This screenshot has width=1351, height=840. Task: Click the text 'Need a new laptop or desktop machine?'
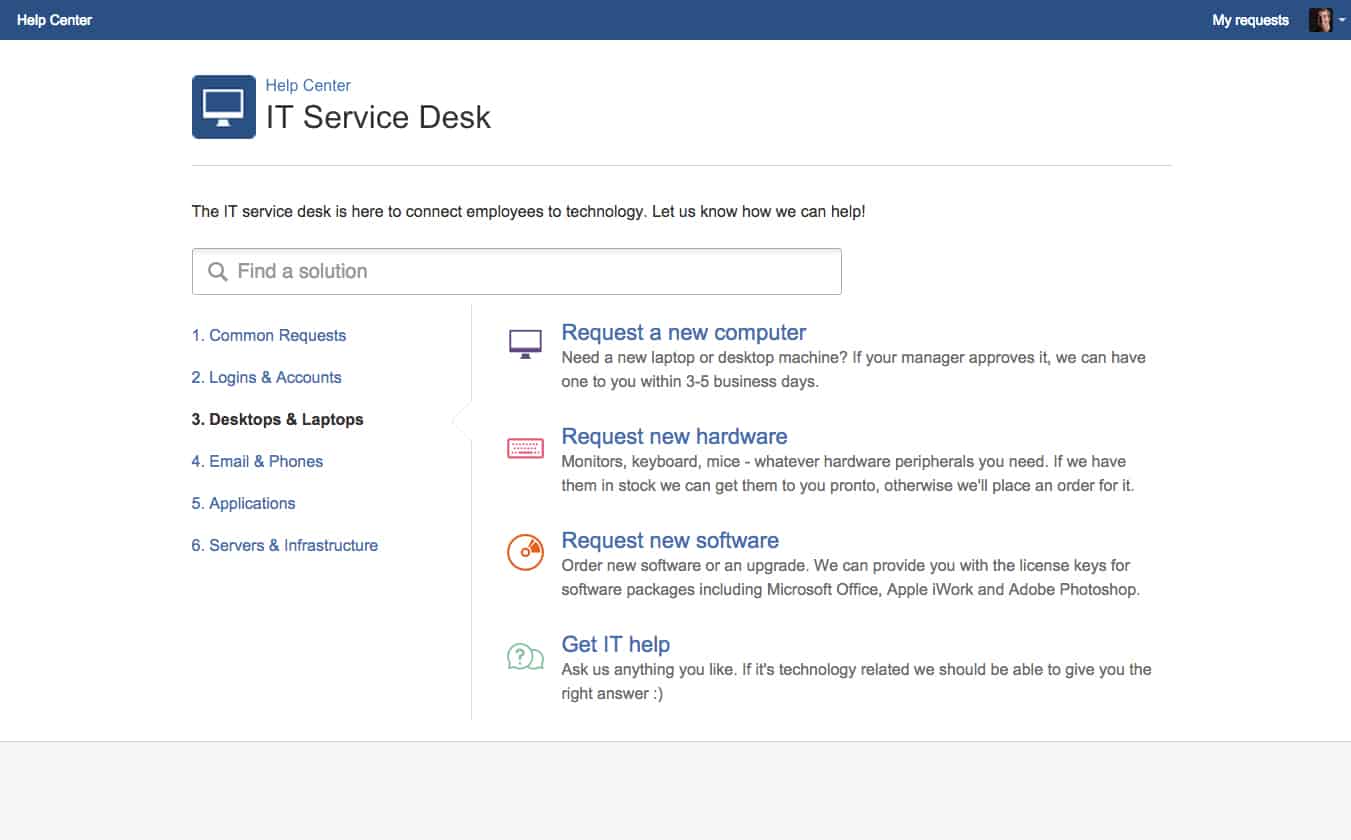pos(705,358)
